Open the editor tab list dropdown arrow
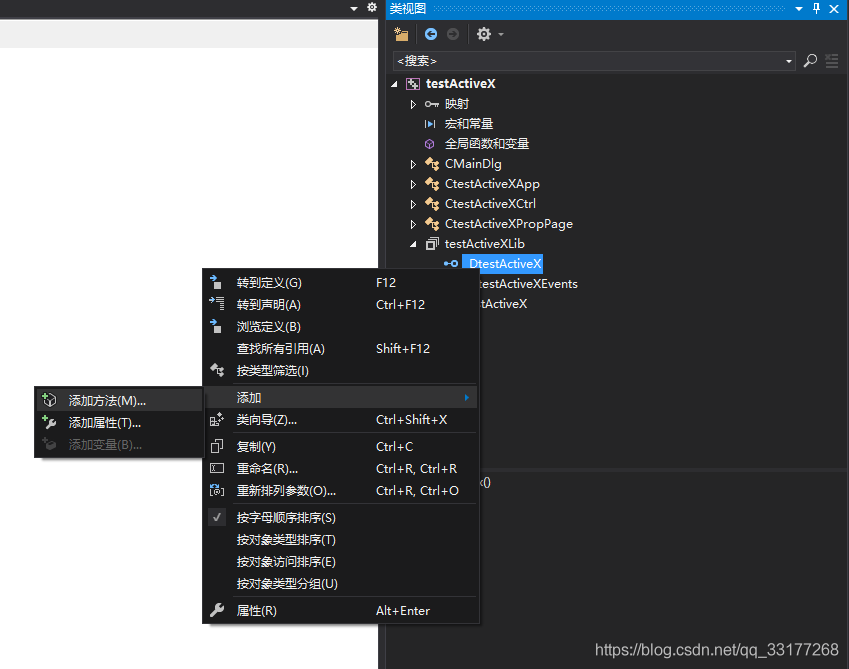849x669 pixels. pos(354,9)
